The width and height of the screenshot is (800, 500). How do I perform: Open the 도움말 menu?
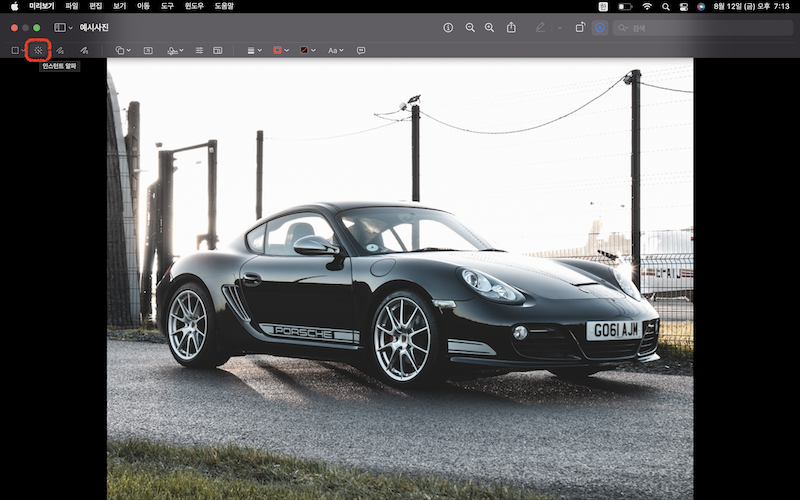pos(224,7)
